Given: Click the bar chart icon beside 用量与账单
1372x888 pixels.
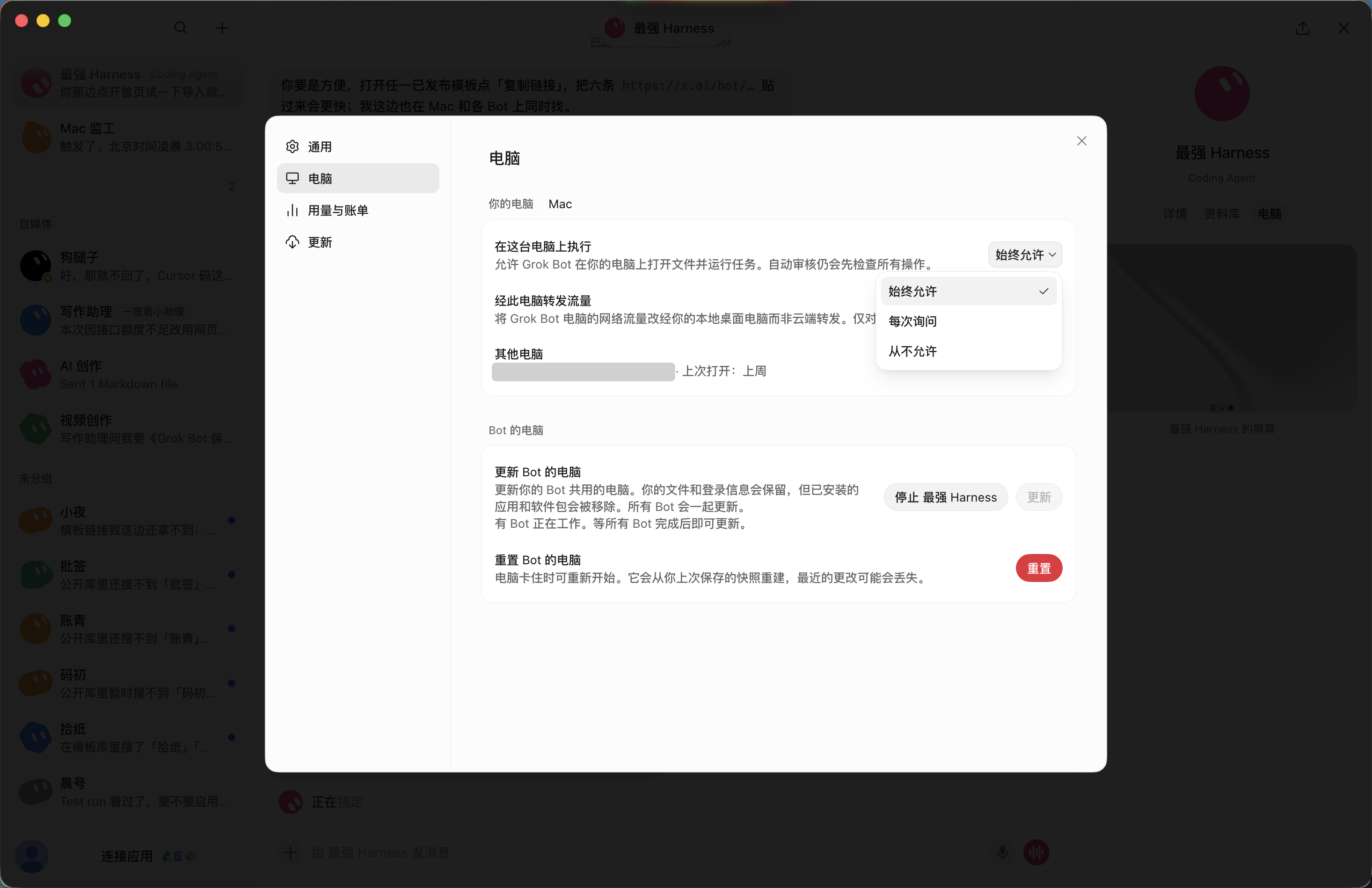Looking at the screenshot, I should click(x=292, y=210).
